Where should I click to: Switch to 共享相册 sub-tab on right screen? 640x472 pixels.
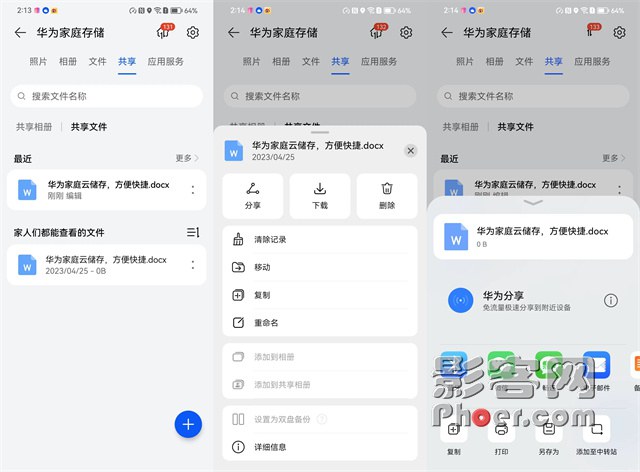point(461,127)
